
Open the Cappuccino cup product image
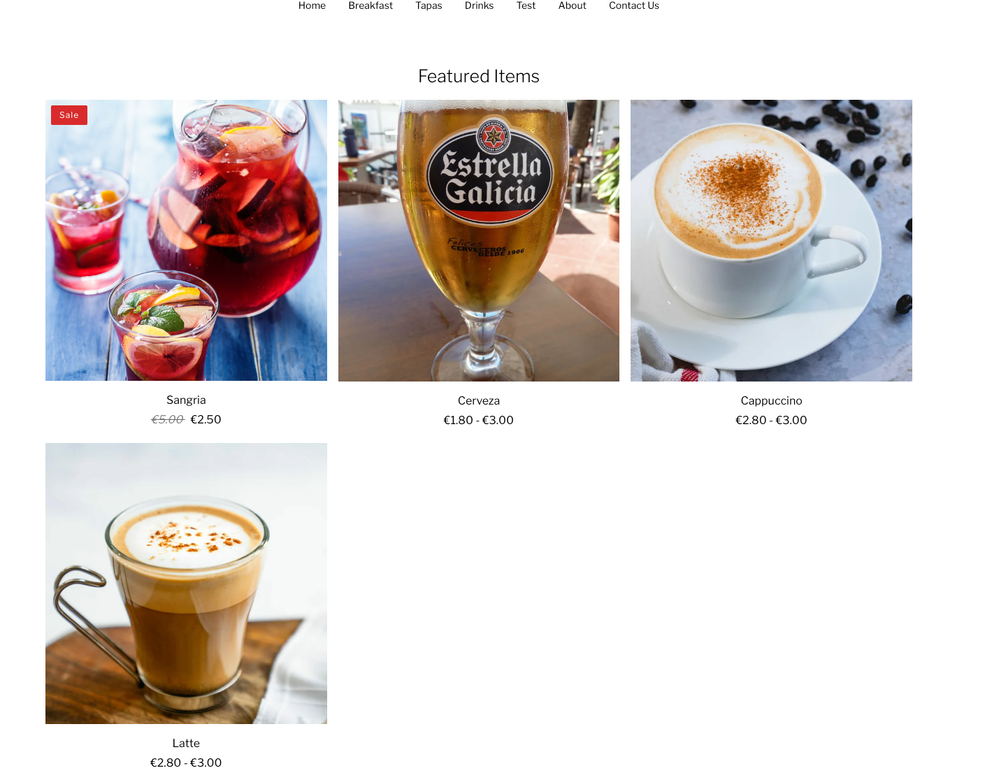click(x=771, y=240)
